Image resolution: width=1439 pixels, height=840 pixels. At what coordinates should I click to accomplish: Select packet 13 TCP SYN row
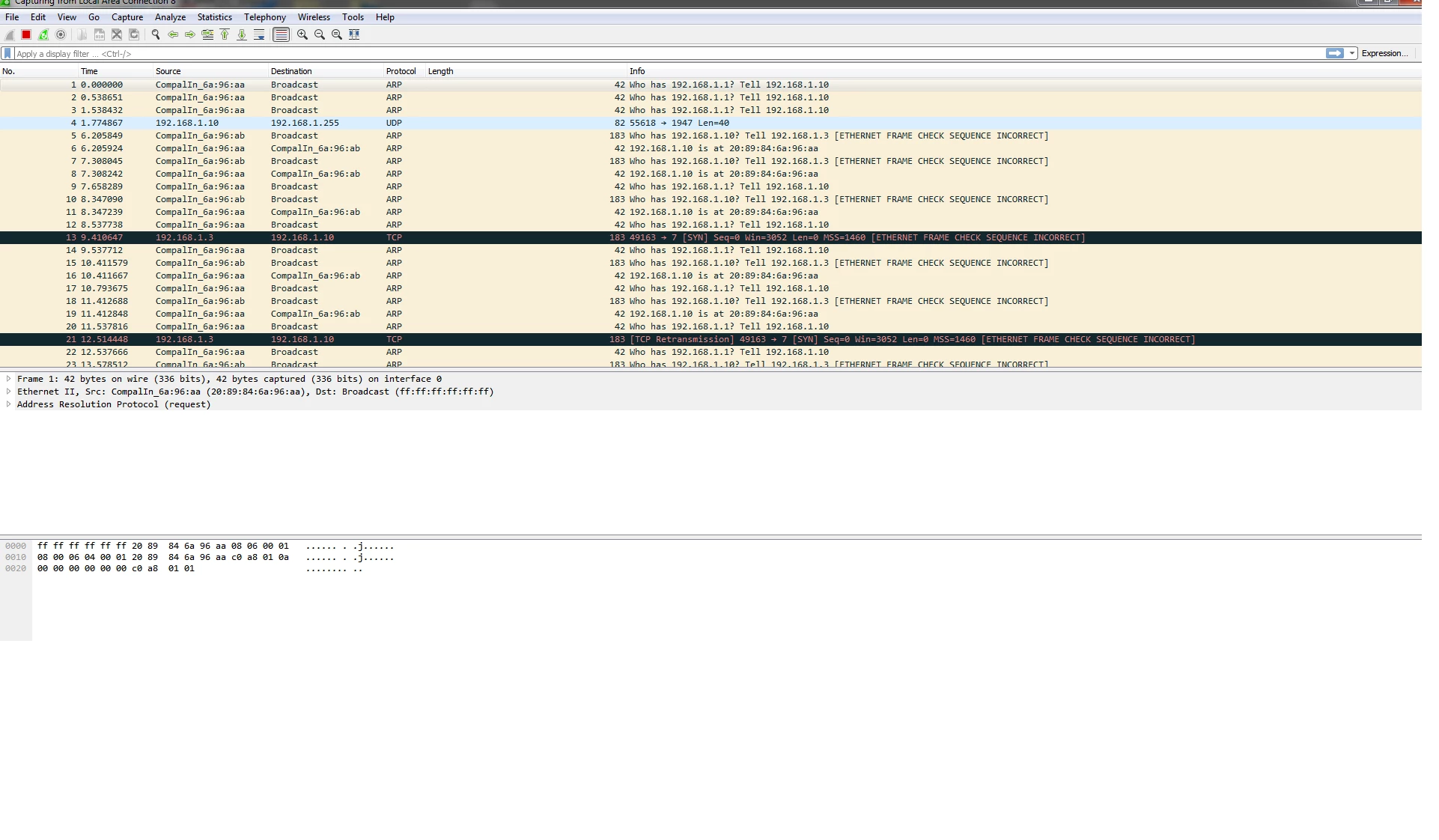711,237
